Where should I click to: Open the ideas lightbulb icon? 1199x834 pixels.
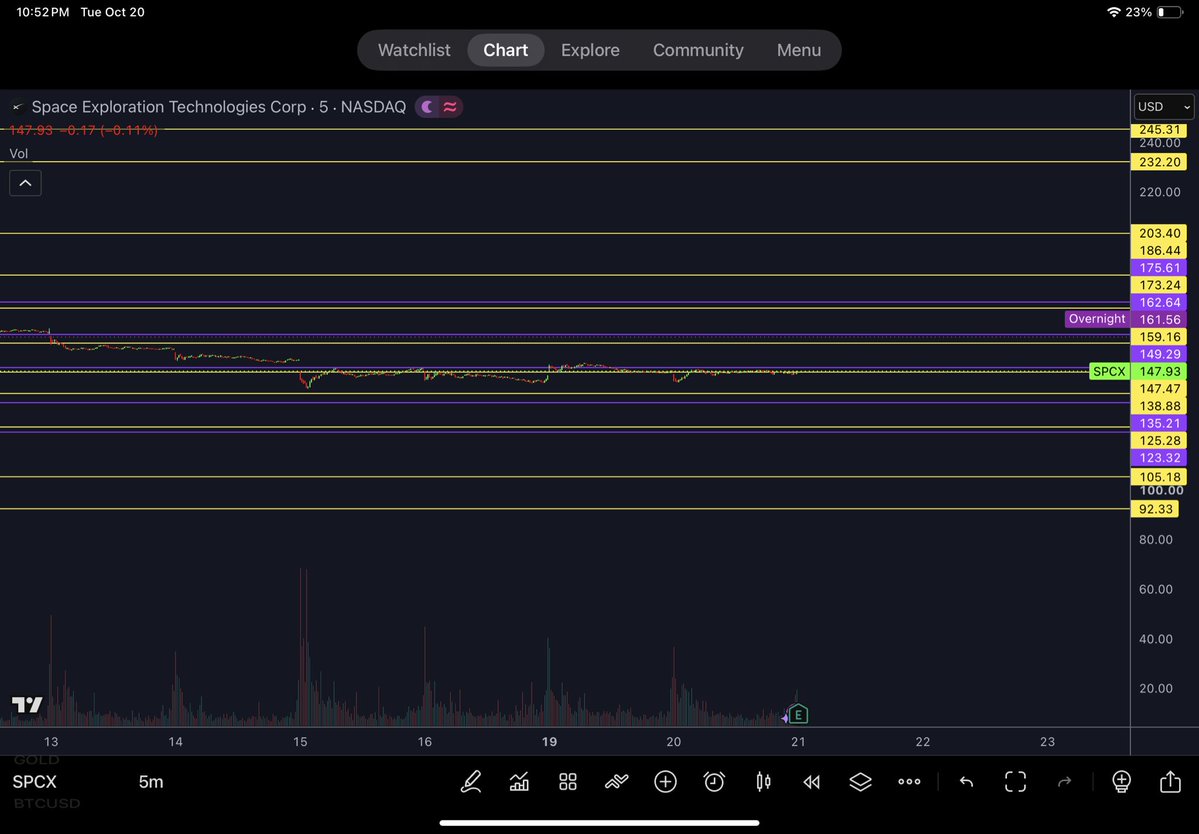tap(1121, 782)
